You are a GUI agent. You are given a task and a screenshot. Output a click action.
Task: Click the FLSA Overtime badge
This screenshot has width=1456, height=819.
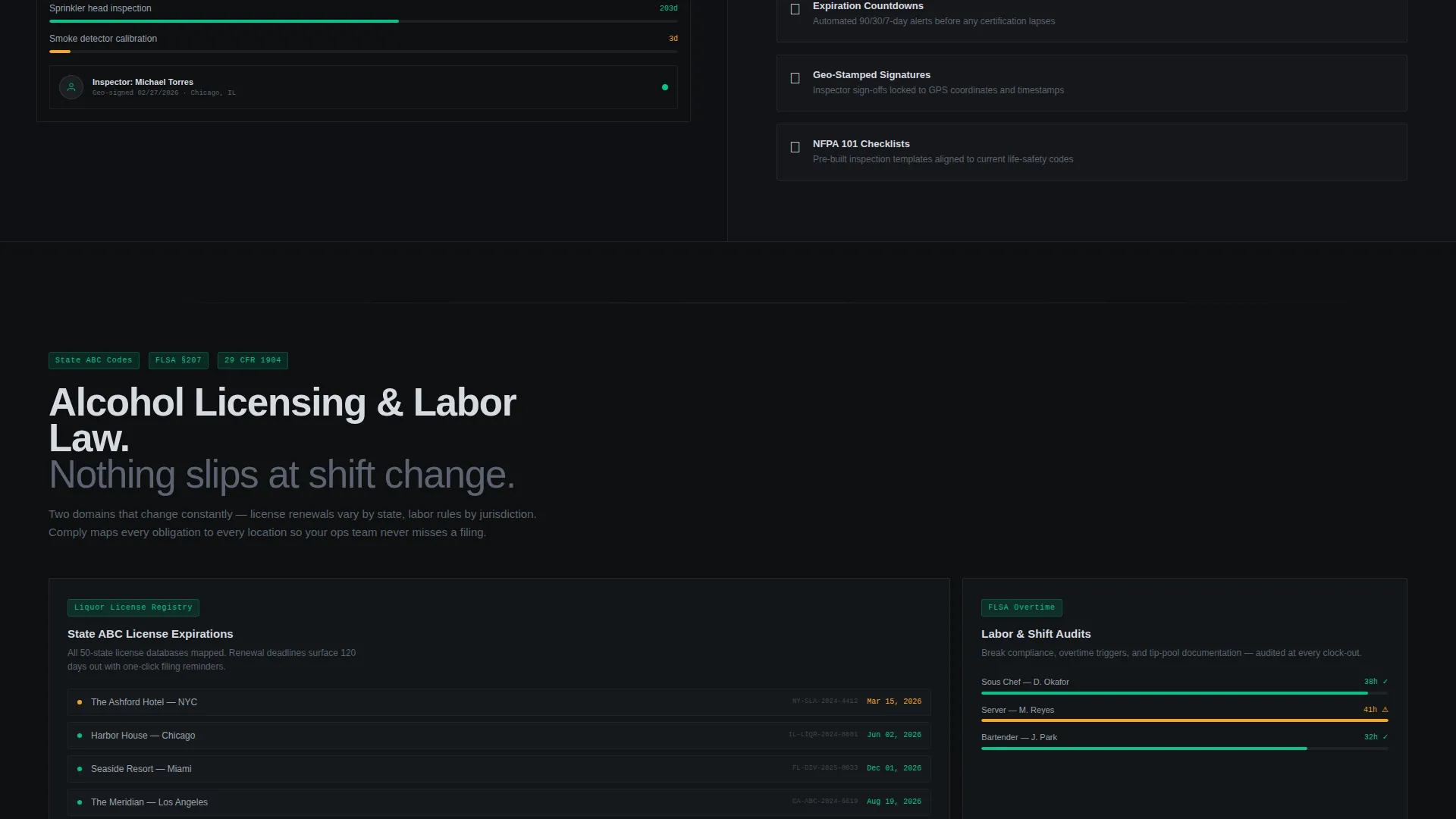click(x=1021, y=607)
